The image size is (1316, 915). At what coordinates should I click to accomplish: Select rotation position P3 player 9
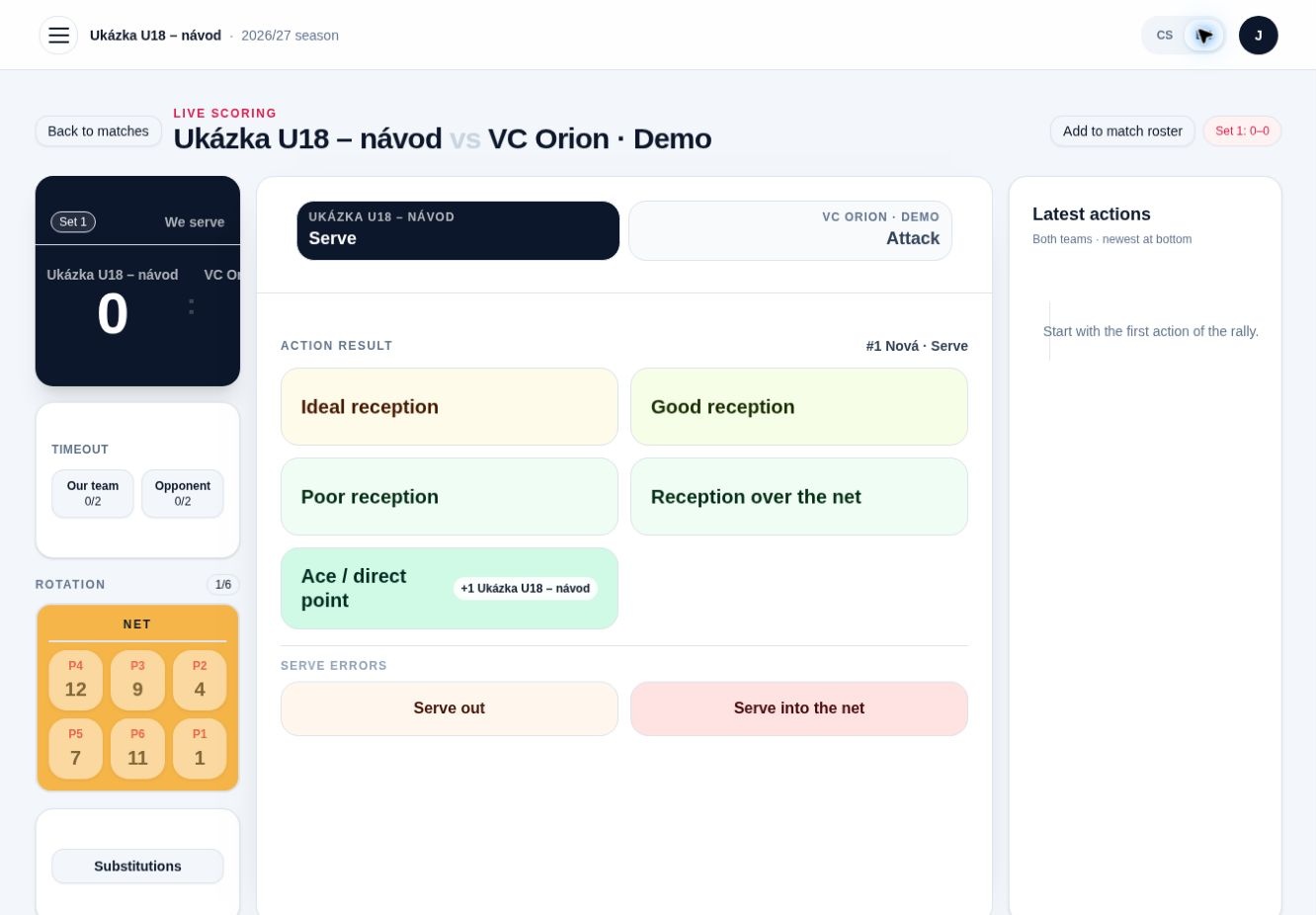[137, 680]
